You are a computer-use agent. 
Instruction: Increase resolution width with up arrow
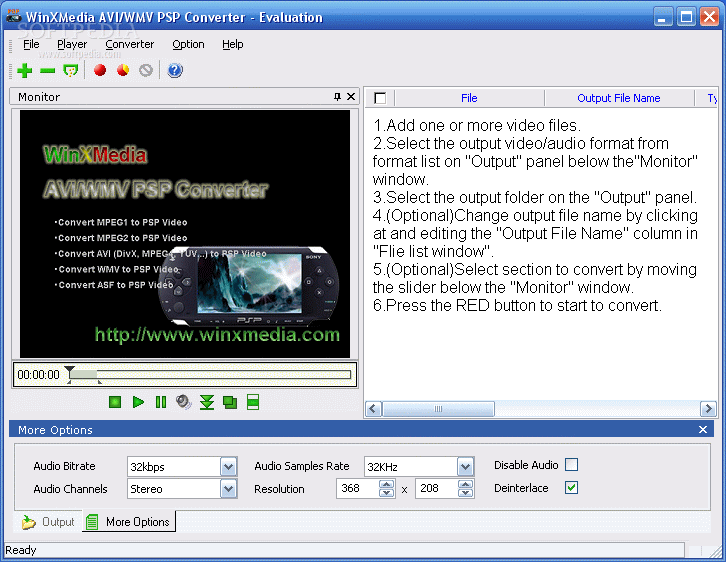click(386, 484)
